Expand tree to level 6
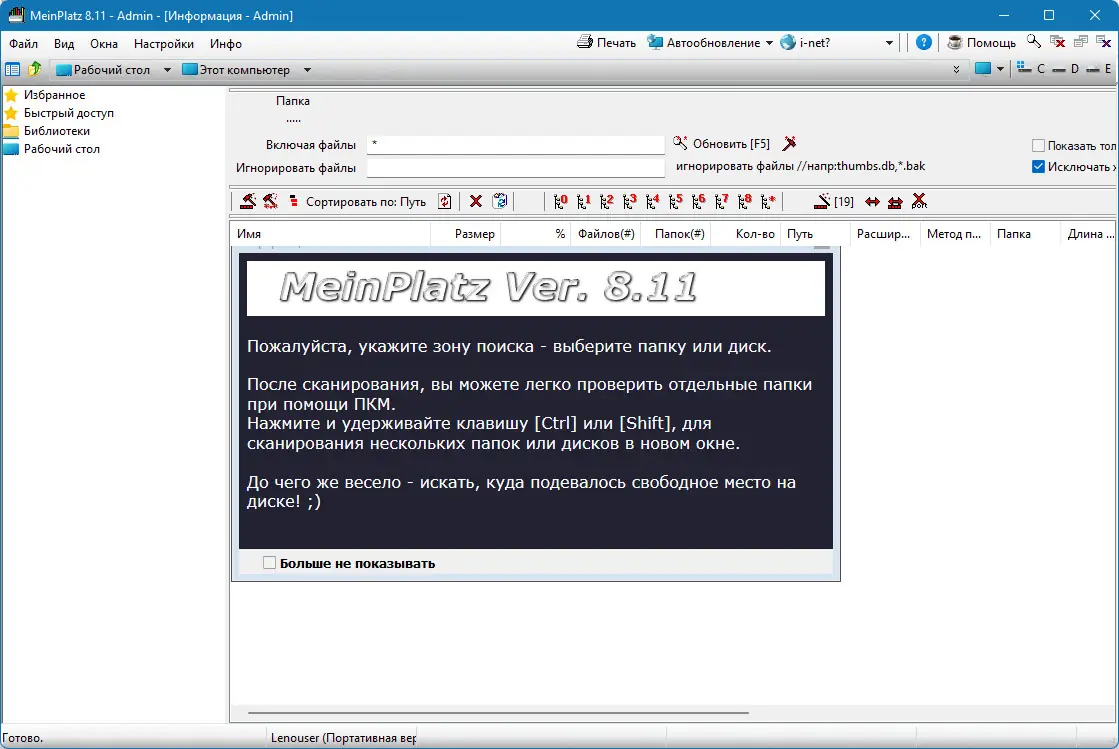Viewport: 1119px width, 749px height. pyautogui.click(x=699, y=202)
